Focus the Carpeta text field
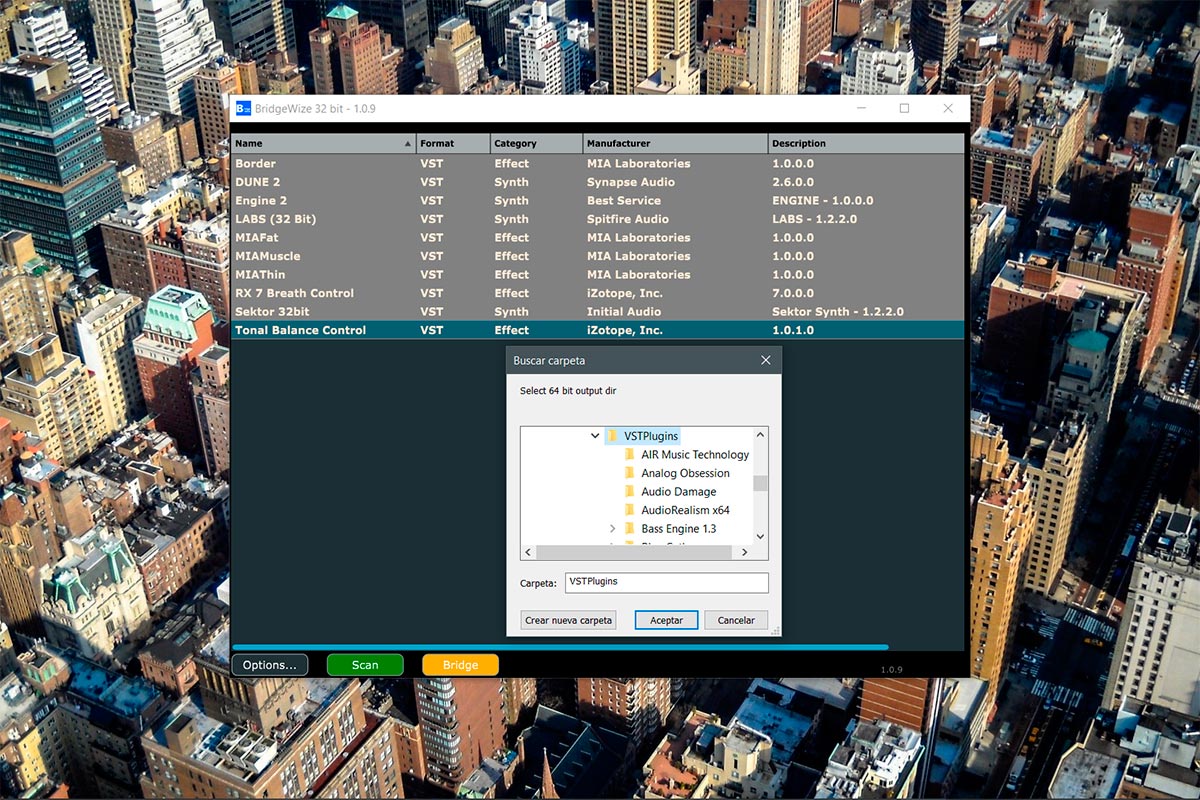This screenshot has width=1200, height=800. (x=666, y=582)
